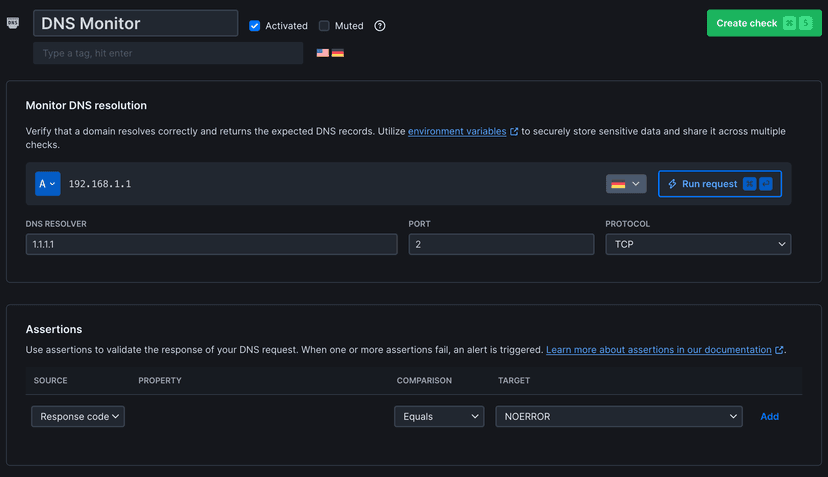This screenshot has width=828, height=477.
Task: Click Add to add the assertion
Action: pyautogui.click(x=769, y=416)
